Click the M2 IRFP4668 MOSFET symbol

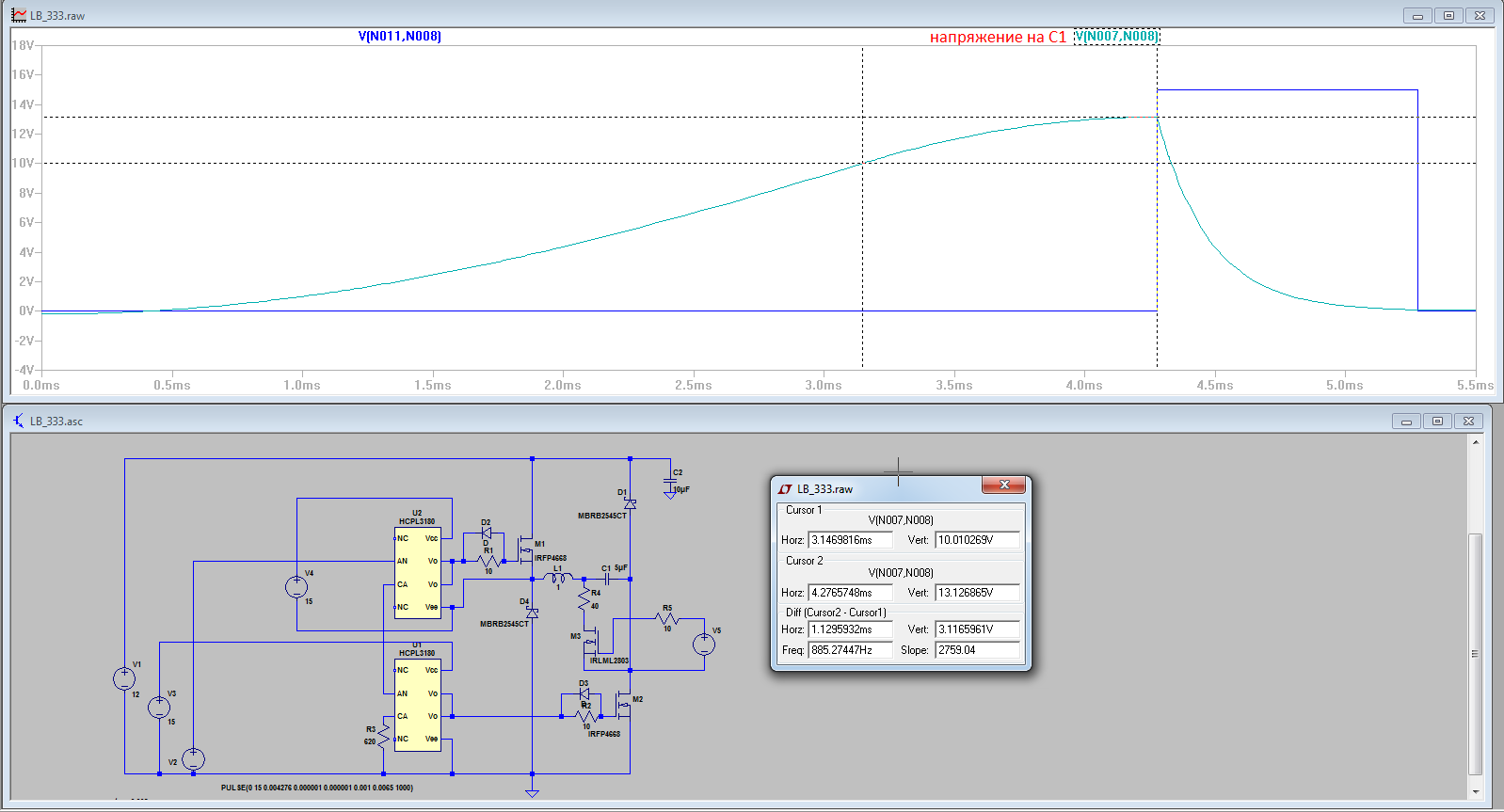click(x=623, y=705)
